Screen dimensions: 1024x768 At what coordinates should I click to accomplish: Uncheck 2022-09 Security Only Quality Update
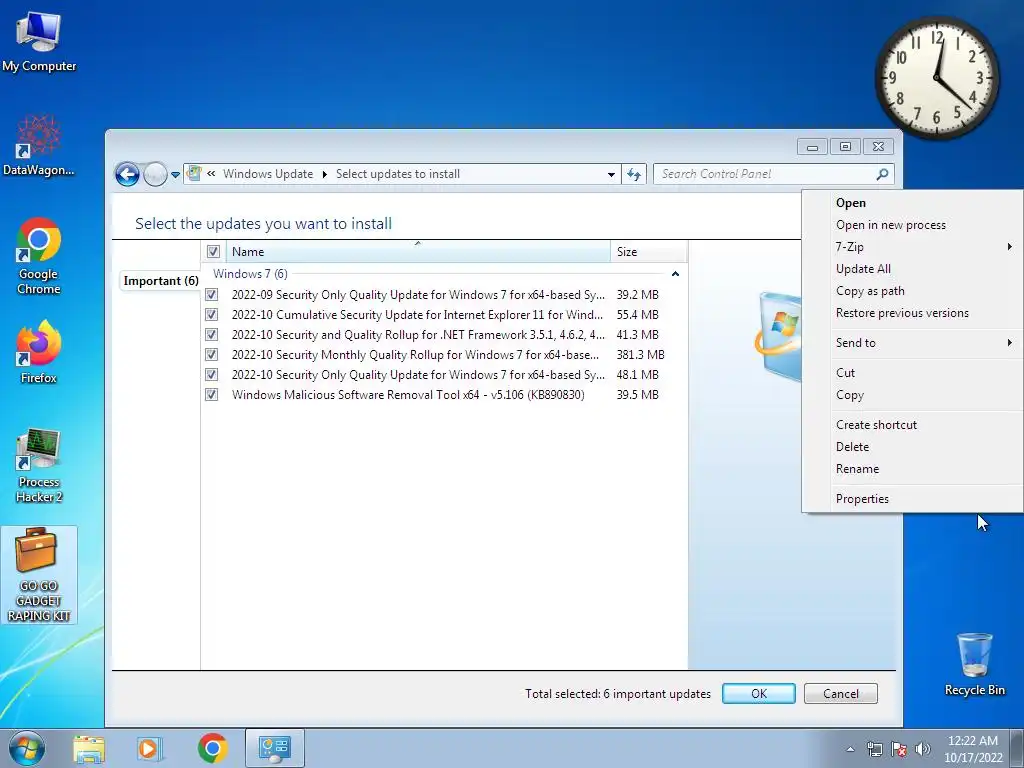pos(212,295)
